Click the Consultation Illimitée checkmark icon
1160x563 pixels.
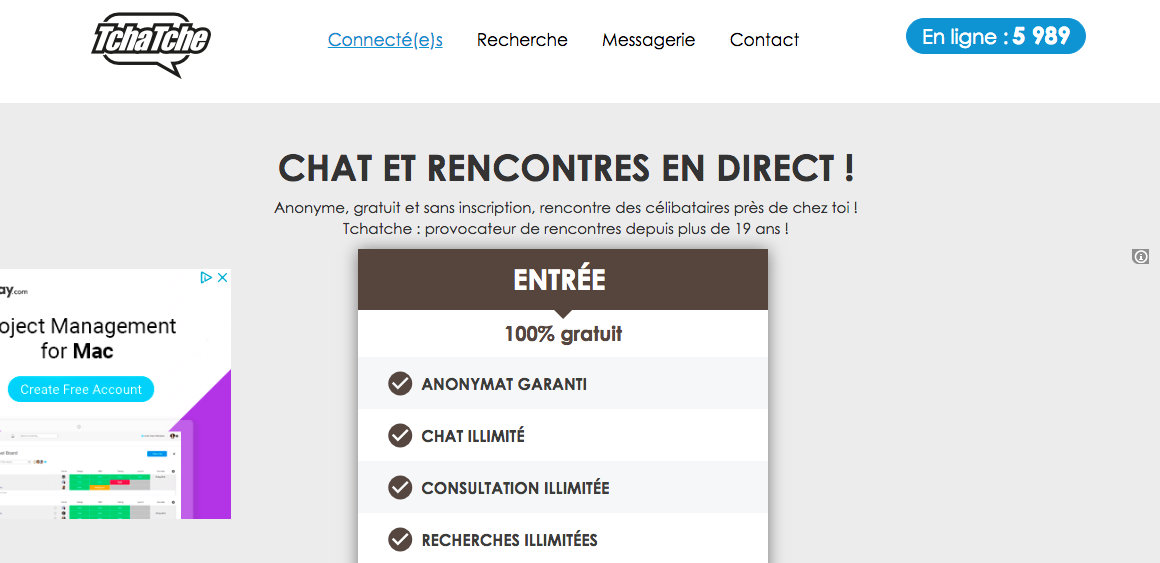click(x=399, y=488)
